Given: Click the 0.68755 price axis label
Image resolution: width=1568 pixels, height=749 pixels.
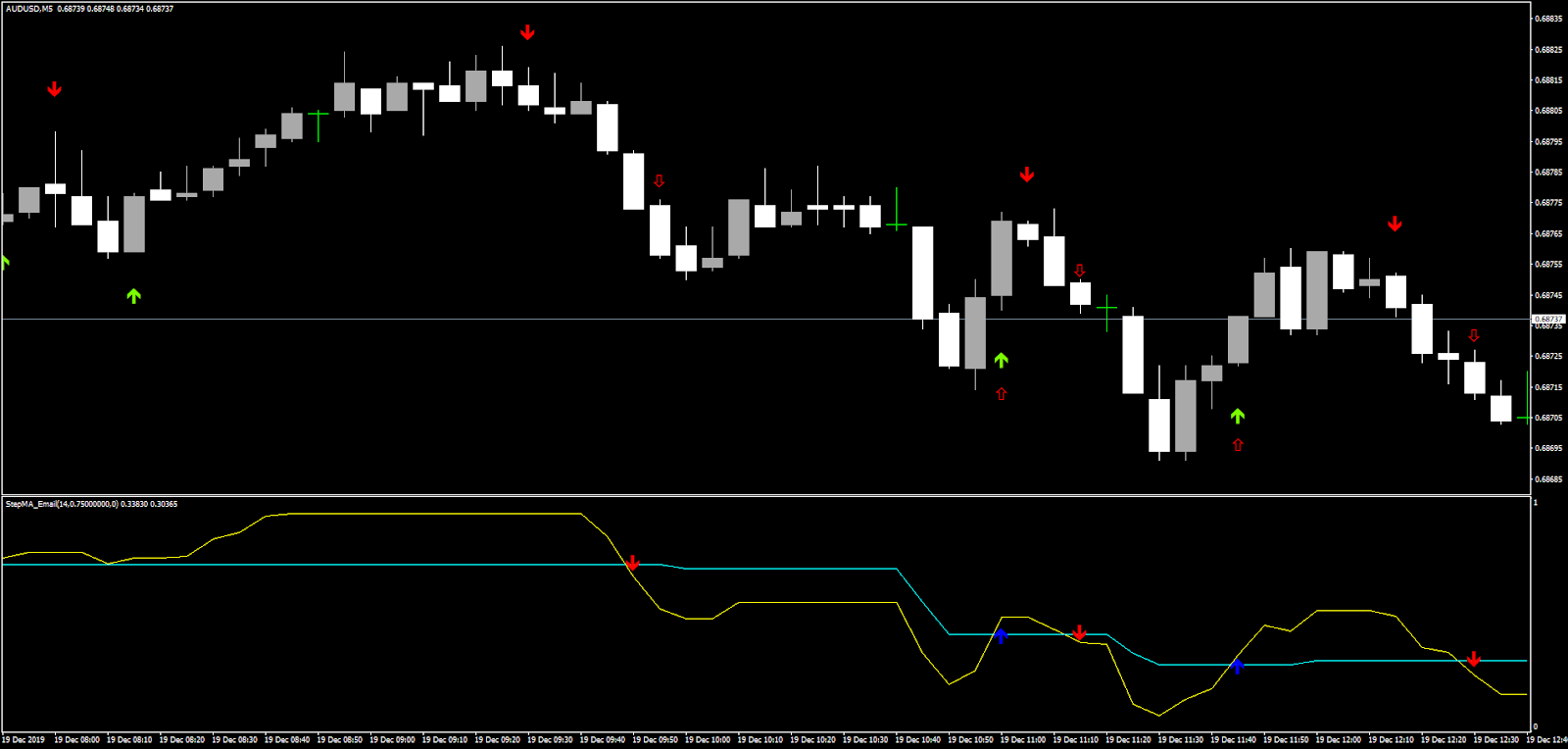Looking at the screenshot, I should pos(1548,265).
